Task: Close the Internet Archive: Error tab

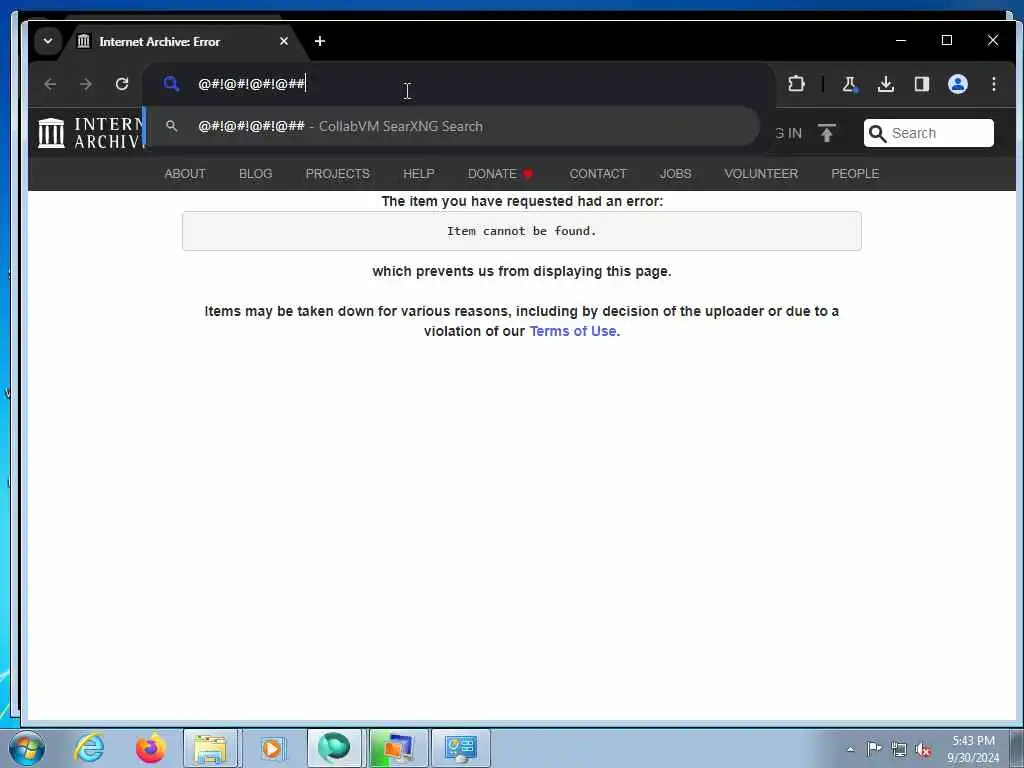Action: (284, 41)
